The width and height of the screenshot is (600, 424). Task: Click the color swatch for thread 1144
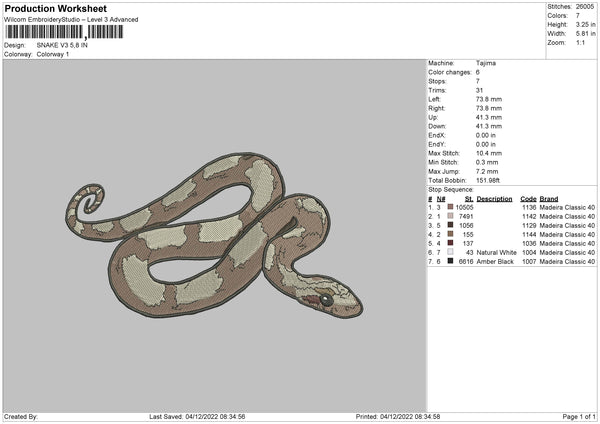[x=451, y=234]
